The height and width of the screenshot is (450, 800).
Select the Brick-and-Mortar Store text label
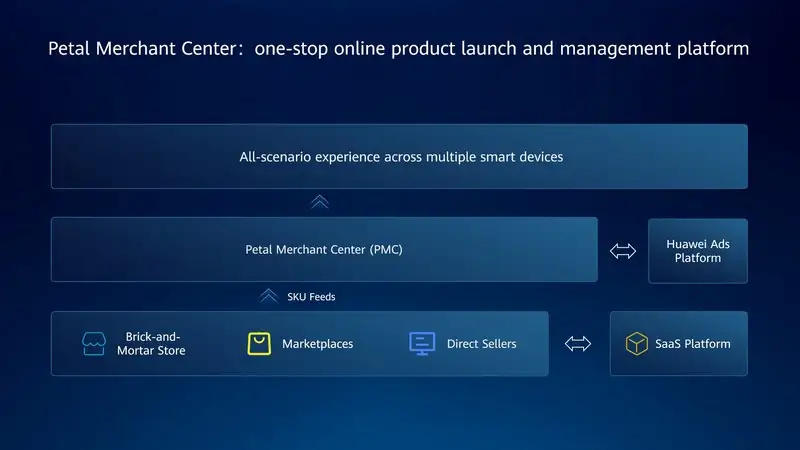[x=151, y=344]
